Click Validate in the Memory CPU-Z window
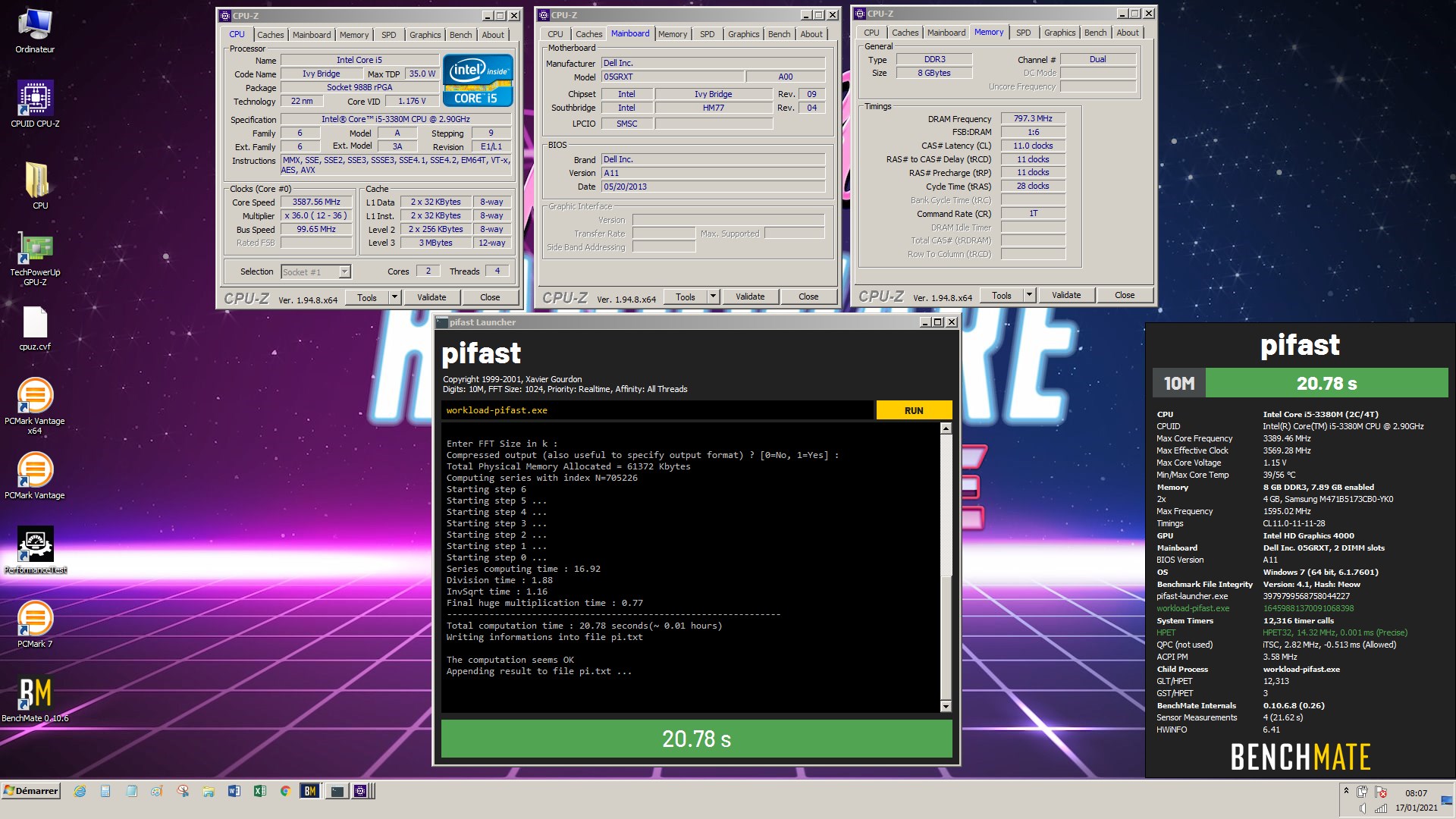This screenshot has width=1456, height=819. coord(1066,295)
